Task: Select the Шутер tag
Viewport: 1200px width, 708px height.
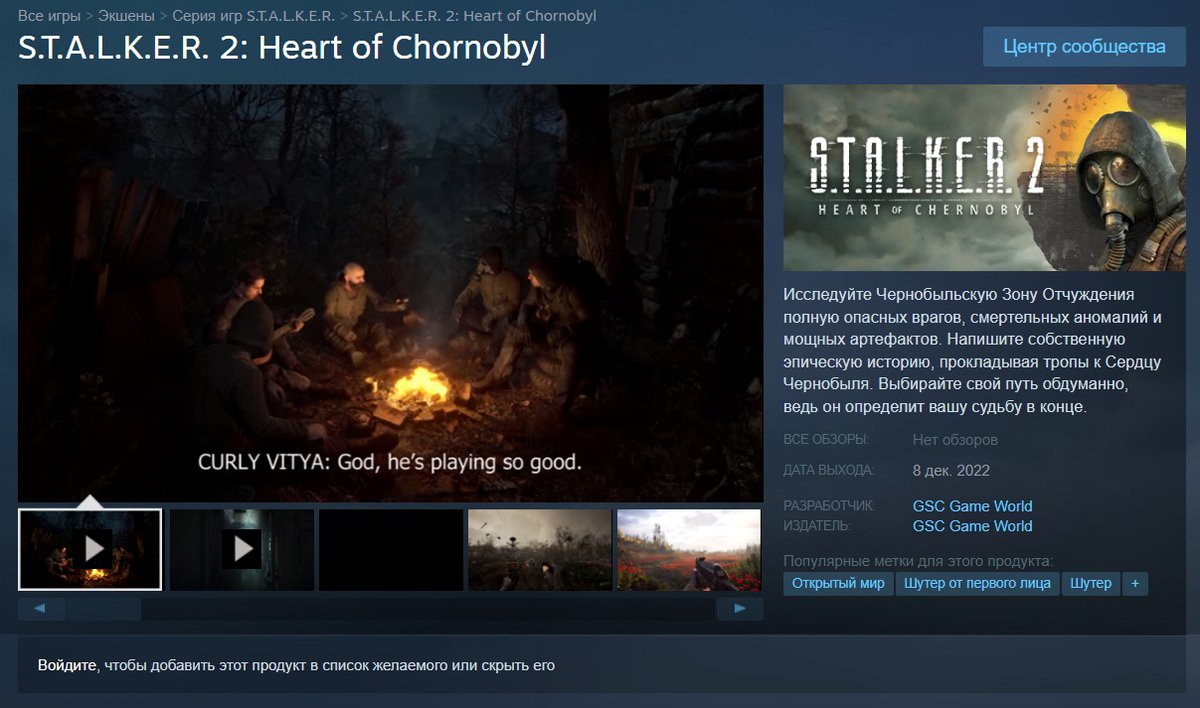Action: tap(1091, 584)
